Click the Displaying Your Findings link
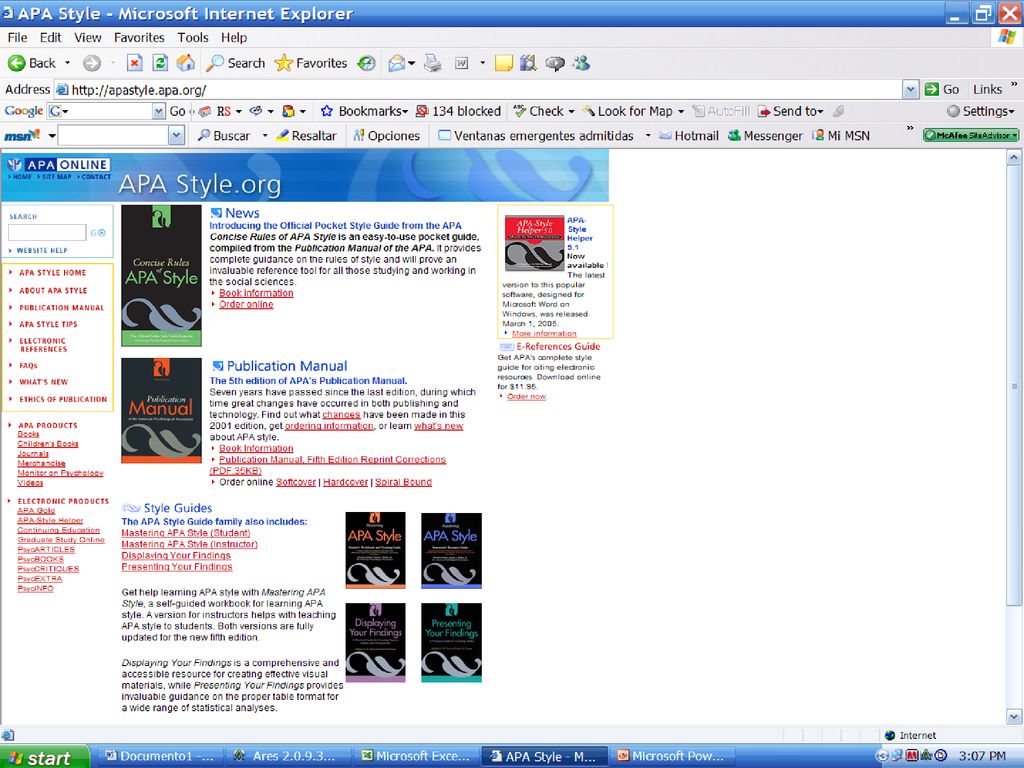The height and width of the screenshot is (768, 1024). click(176, 555)
